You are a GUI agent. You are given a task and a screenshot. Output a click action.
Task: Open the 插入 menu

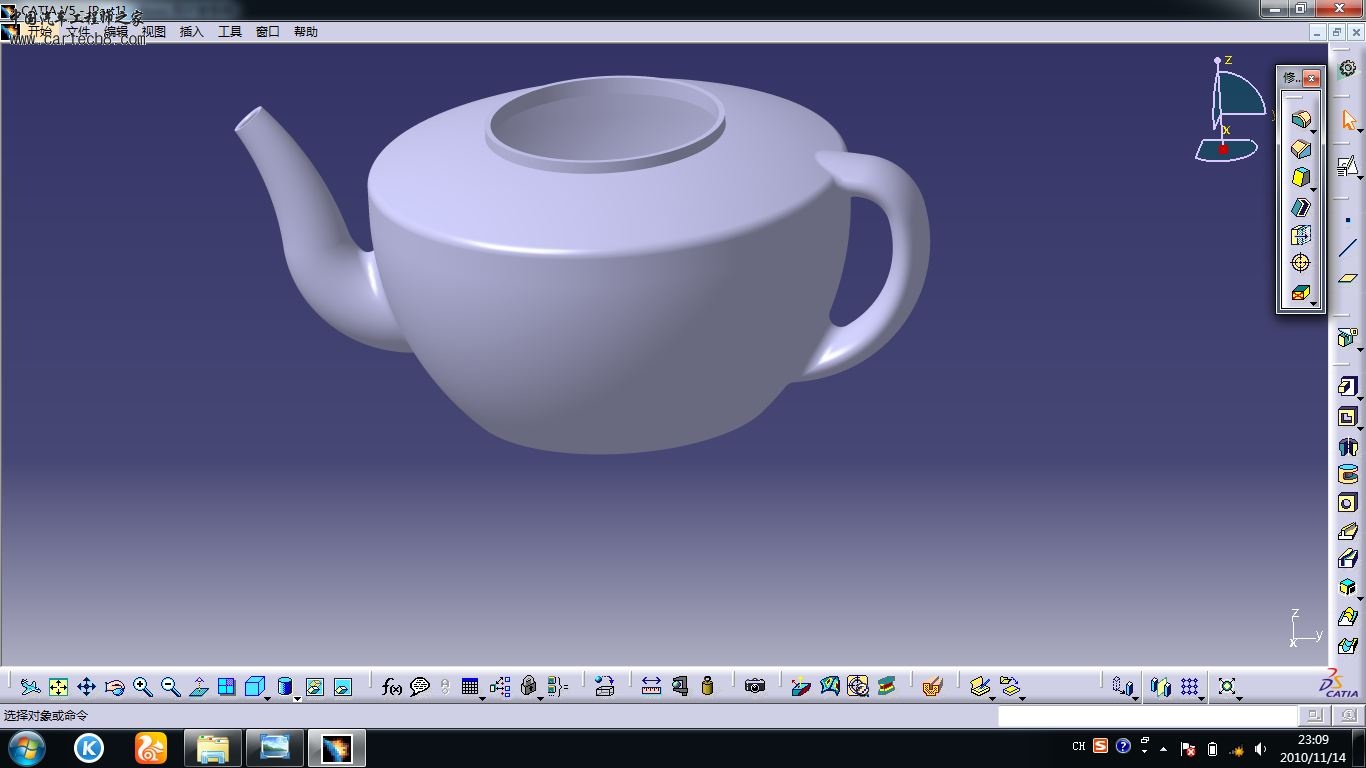pyautogui.click(x=191, y=32)
